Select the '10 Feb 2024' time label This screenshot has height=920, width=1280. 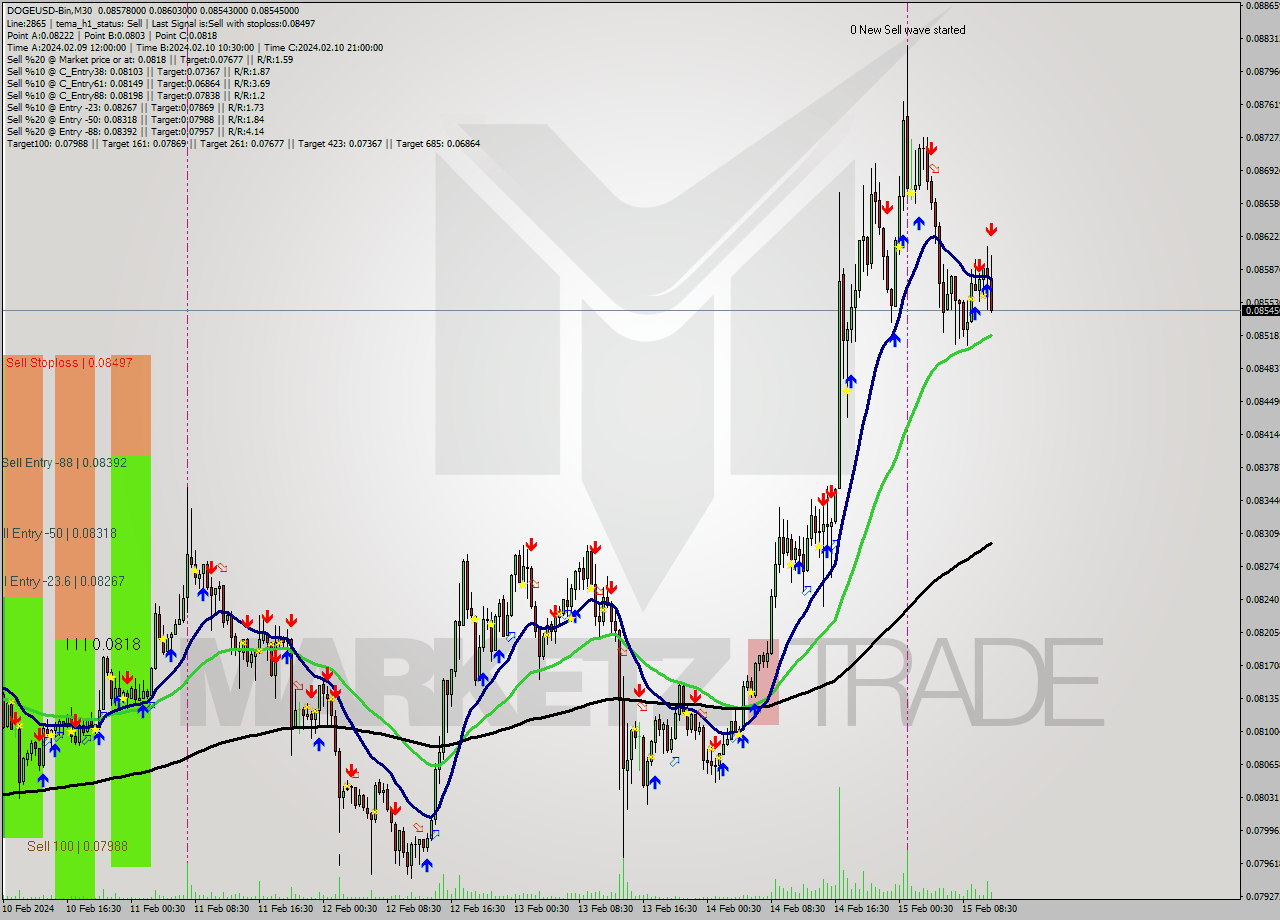point(30,909)
